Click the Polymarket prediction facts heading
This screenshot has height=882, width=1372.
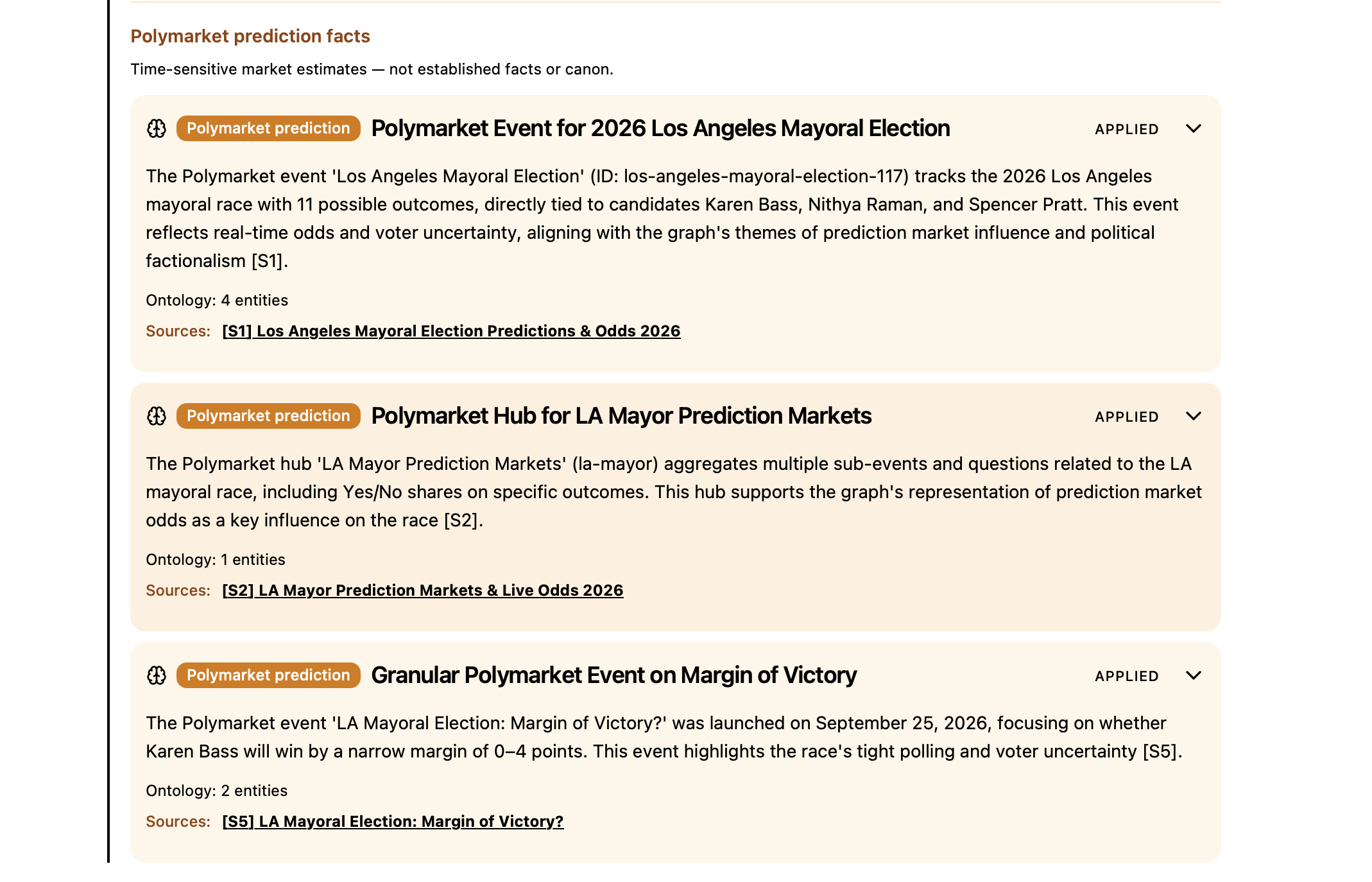[250, 36]
